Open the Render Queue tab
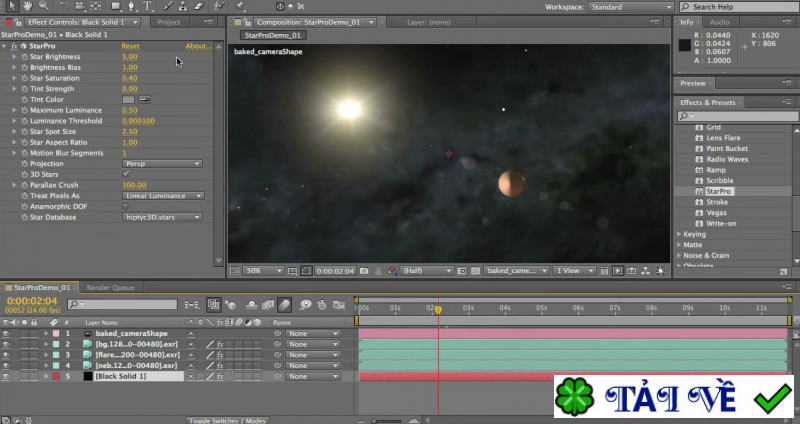 click(x=110, y=287)
